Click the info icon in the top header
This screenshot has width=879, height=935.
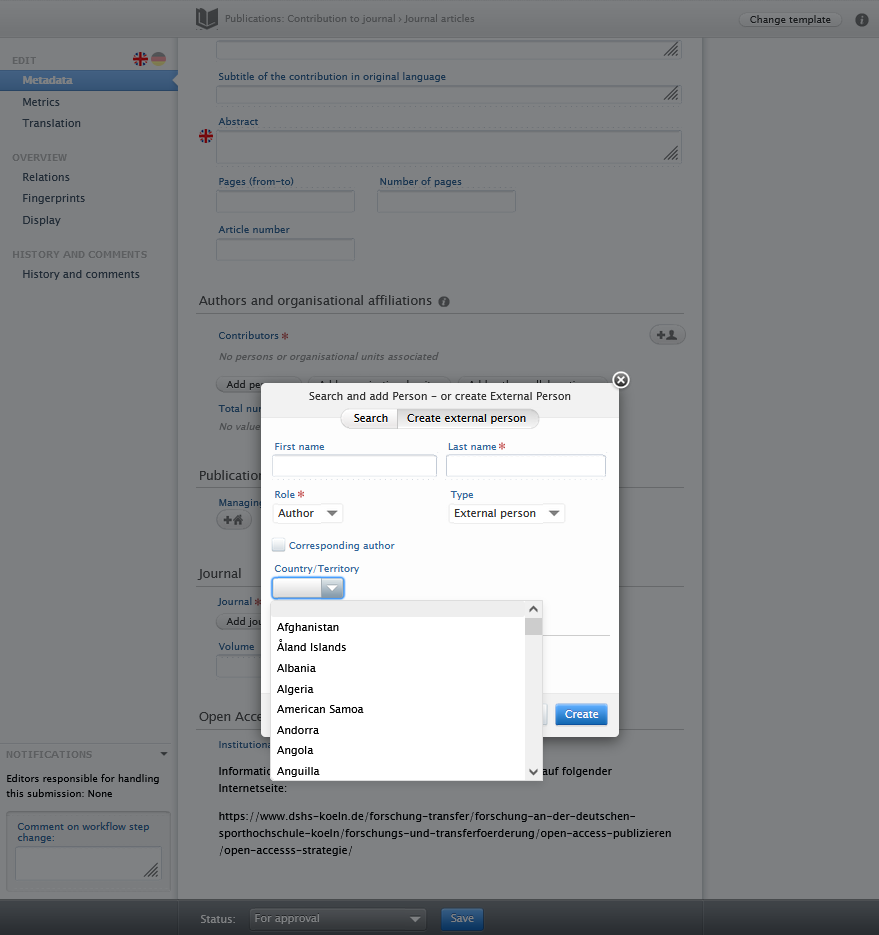click(861, 19)
